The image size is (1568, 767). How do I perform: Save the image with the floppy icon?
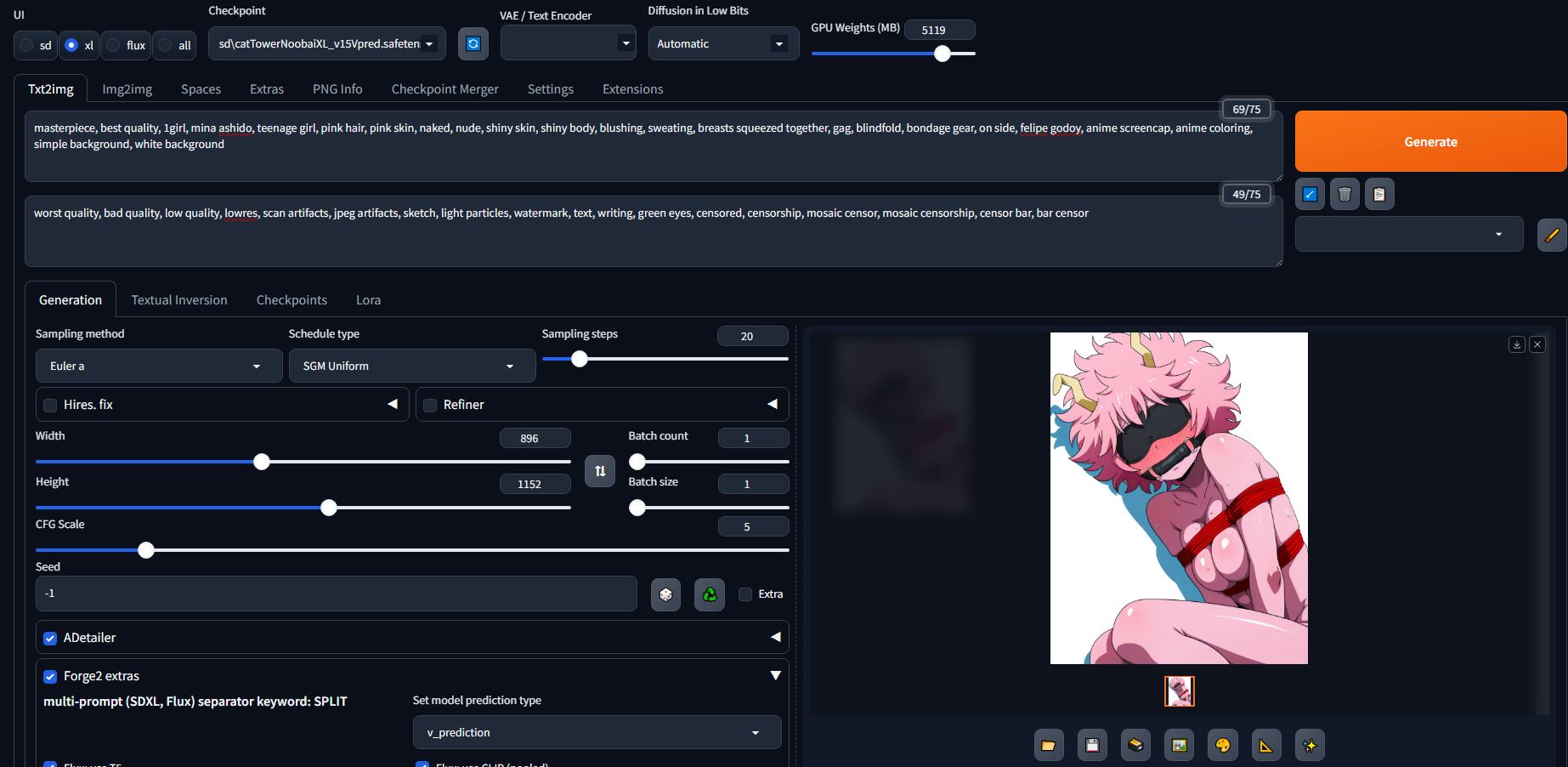pyautogui.click(x=1092, y=746)
